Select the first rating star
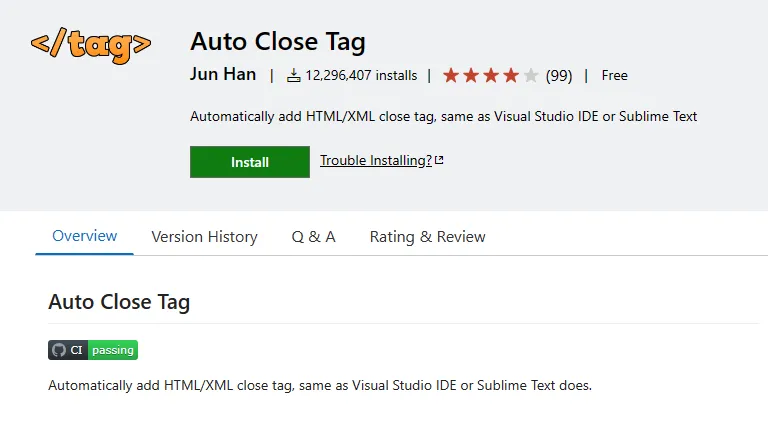Viewport: 768px width, 427px height. tap(451, 75)
